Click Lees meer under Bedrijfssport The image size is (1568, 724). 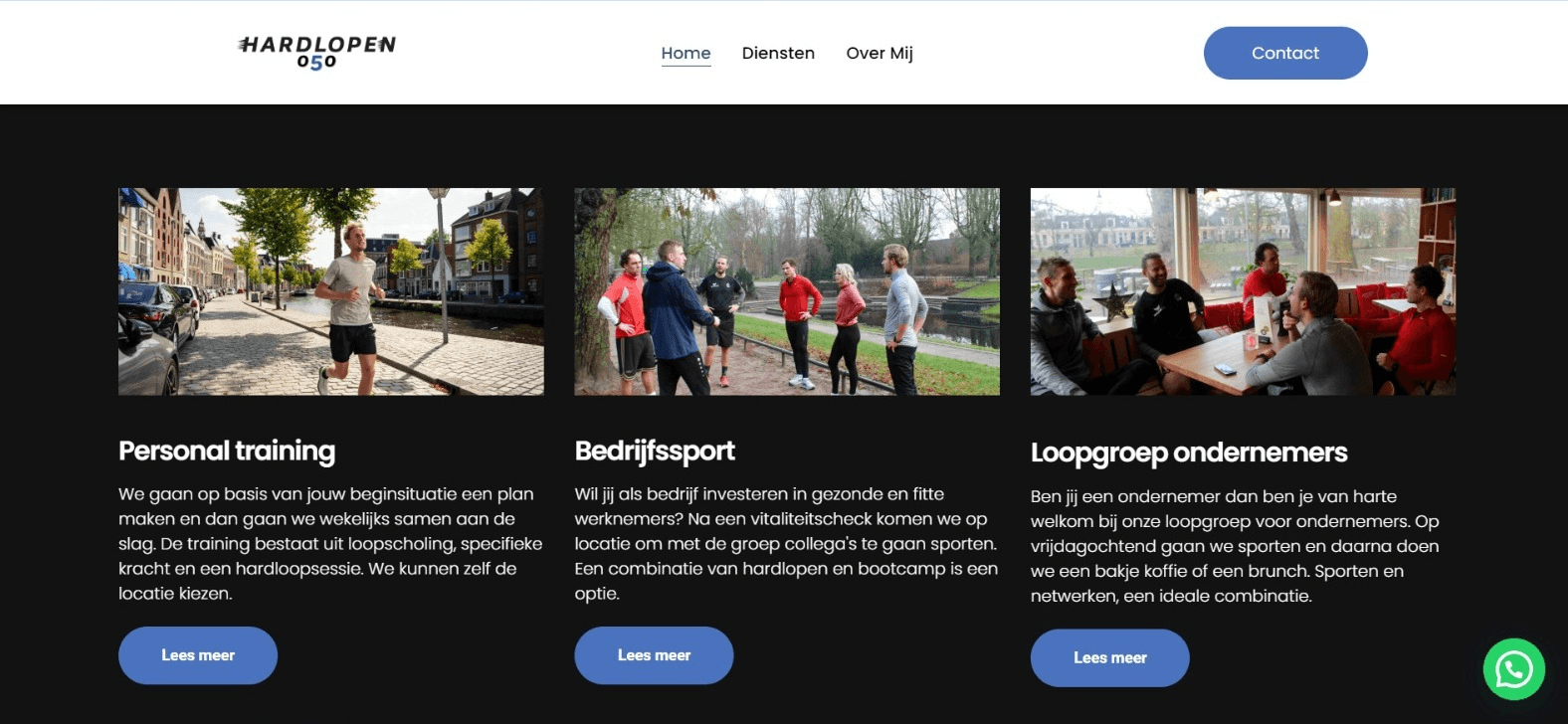coord(654,655)
